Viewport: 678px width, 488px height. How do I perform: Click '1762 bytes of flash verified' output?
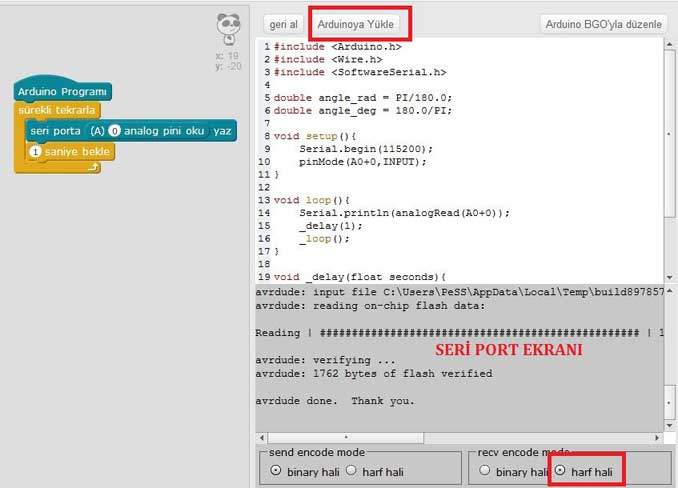point(403,373)
